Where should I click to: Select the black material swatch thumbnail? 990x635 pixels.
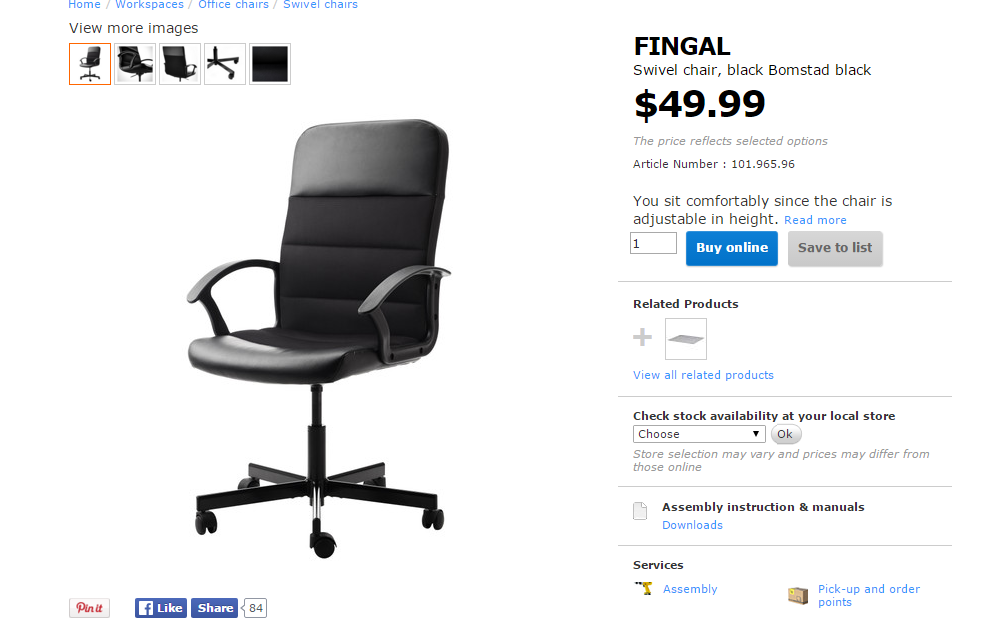tap(270, 64)
